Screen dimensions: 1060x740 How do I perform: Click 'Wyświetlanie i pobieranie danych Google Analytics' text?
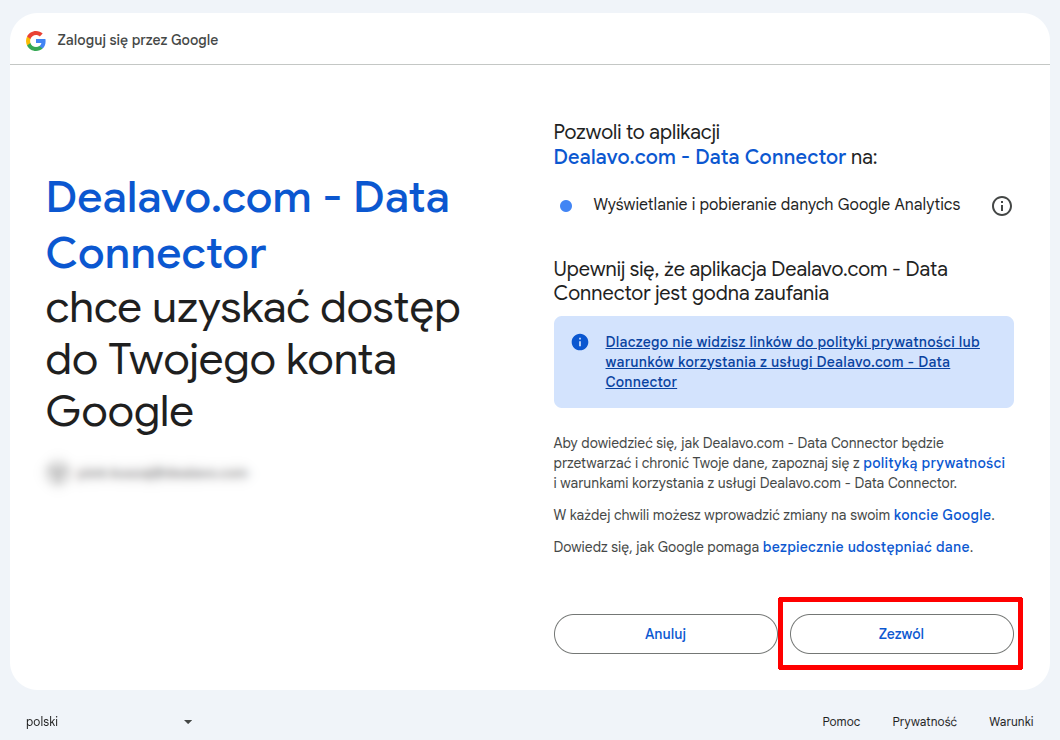[777, 205]
